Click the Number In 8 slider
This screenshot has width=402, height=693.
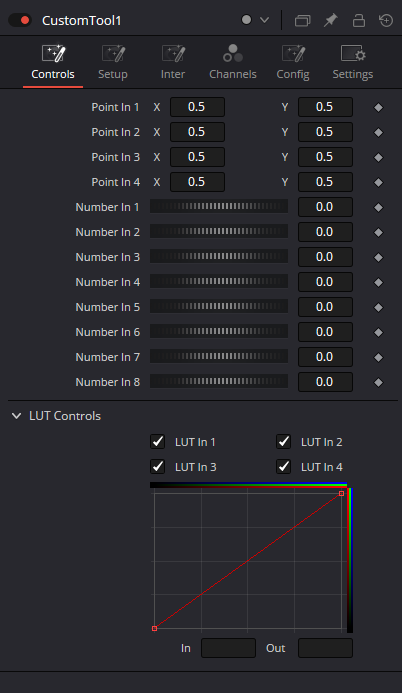pyautogui.click(x=219, y=381)
